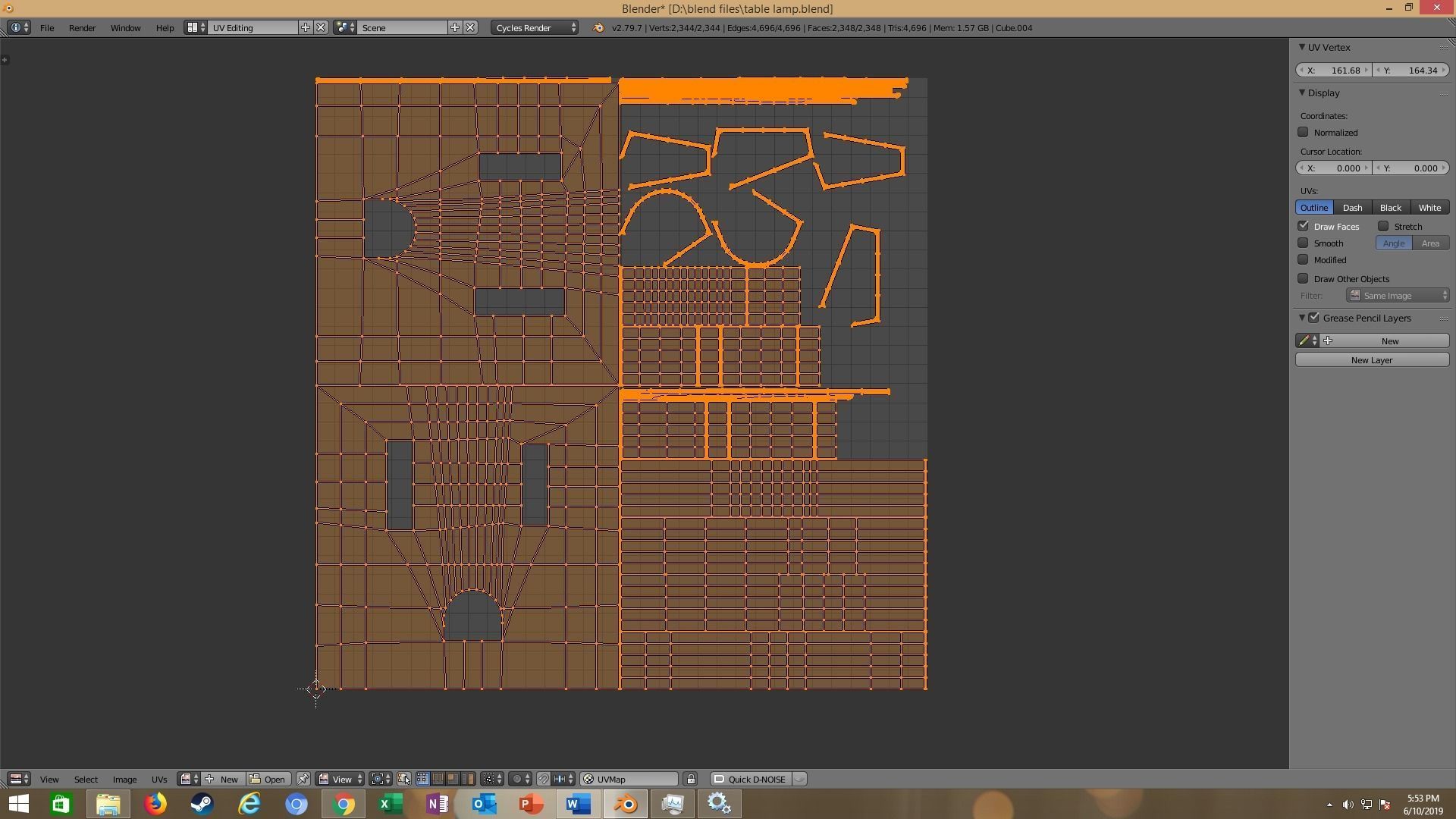The width and height of the screenshot is (1456, 819).
Task: Open the Render menu
Action: coord(82,28)
